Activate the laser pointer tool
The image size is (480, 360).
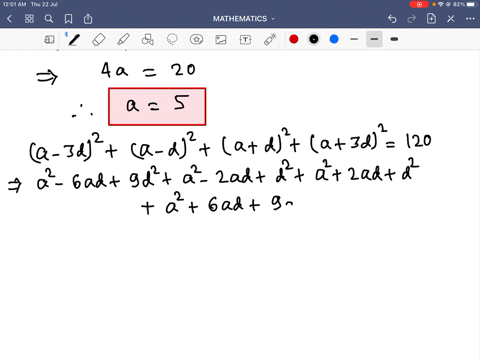pyautogui.click(x=270, y=40)
